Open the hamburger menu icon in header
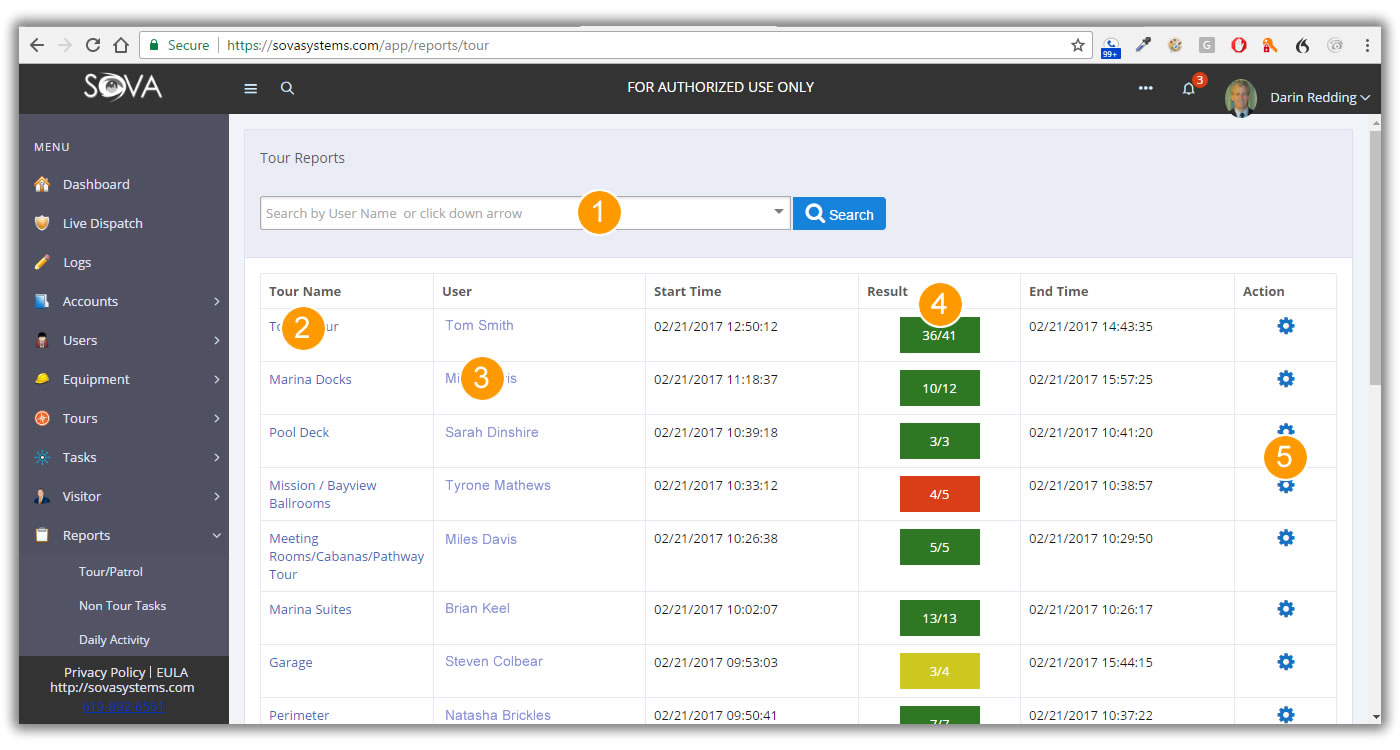The image size is (1400, 750). click(x=251, y=88)
